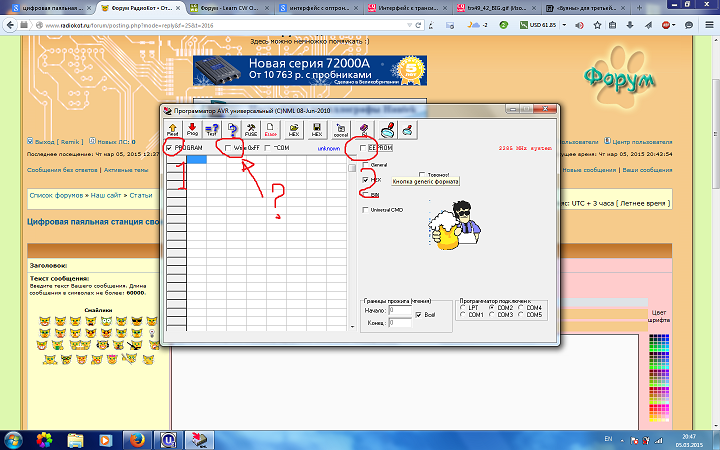Open the FUSE settings tool
This screenshot has height=450, width=720.
coord(251,129)
